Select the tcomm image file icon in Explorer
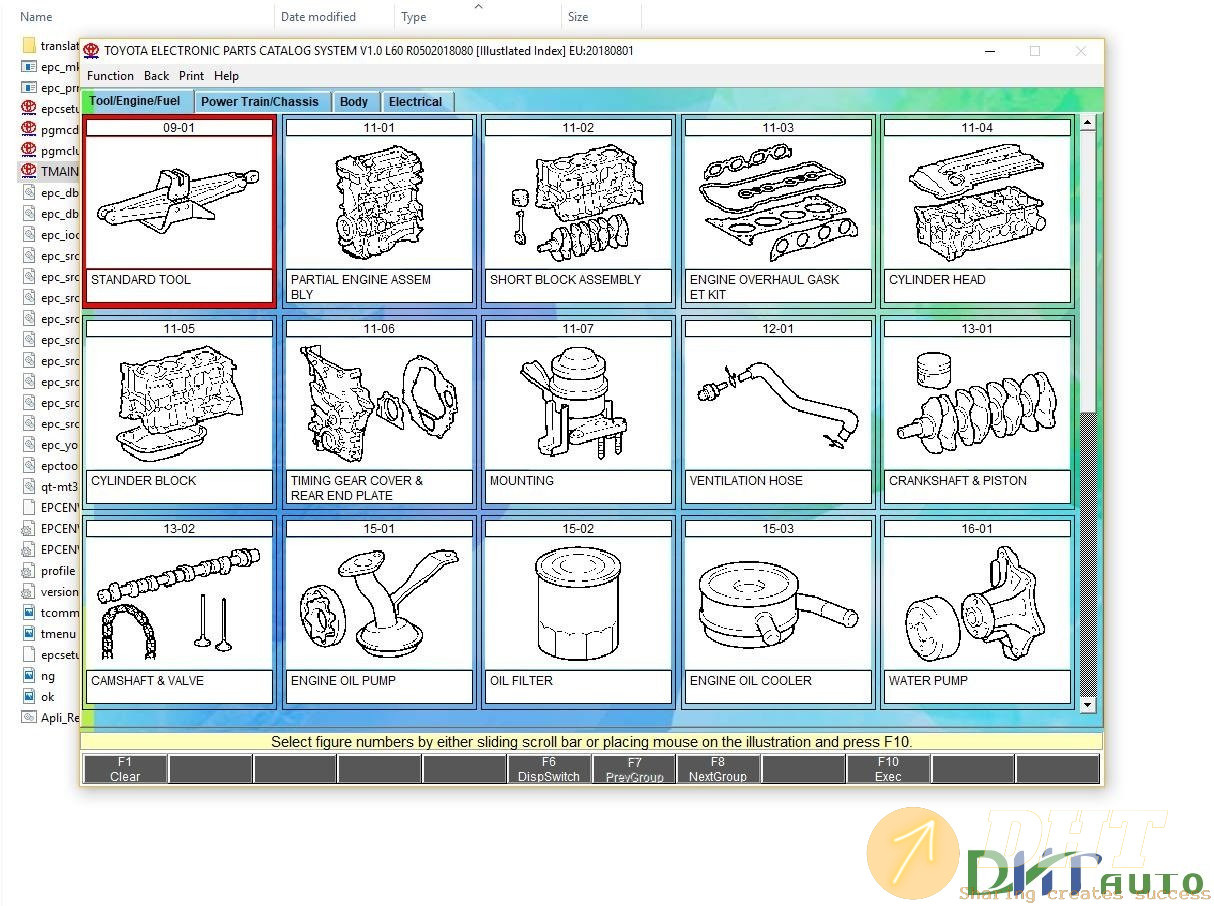The image size is (1214, 906). [29, 612]
